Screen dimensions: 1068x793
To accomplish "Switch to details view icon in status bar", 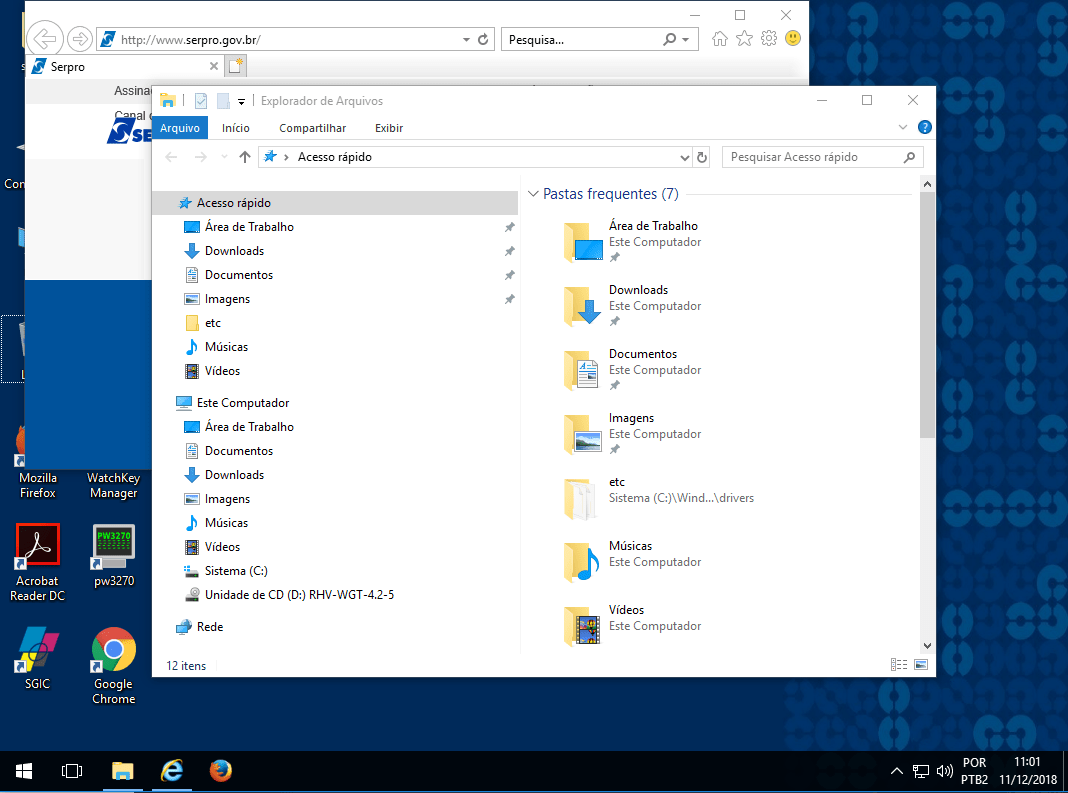I will 898,664.
